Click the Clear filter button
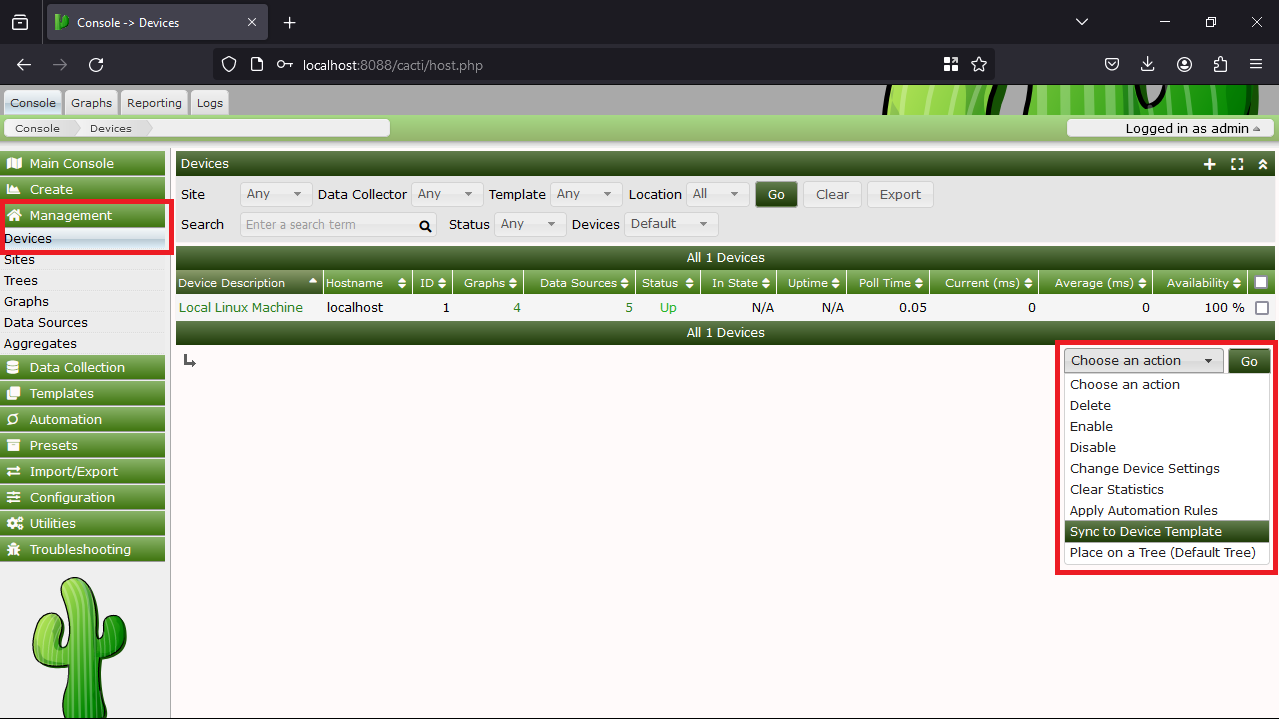The width and height of the screenshot is (1279, 719). click(x=832, y=194)
